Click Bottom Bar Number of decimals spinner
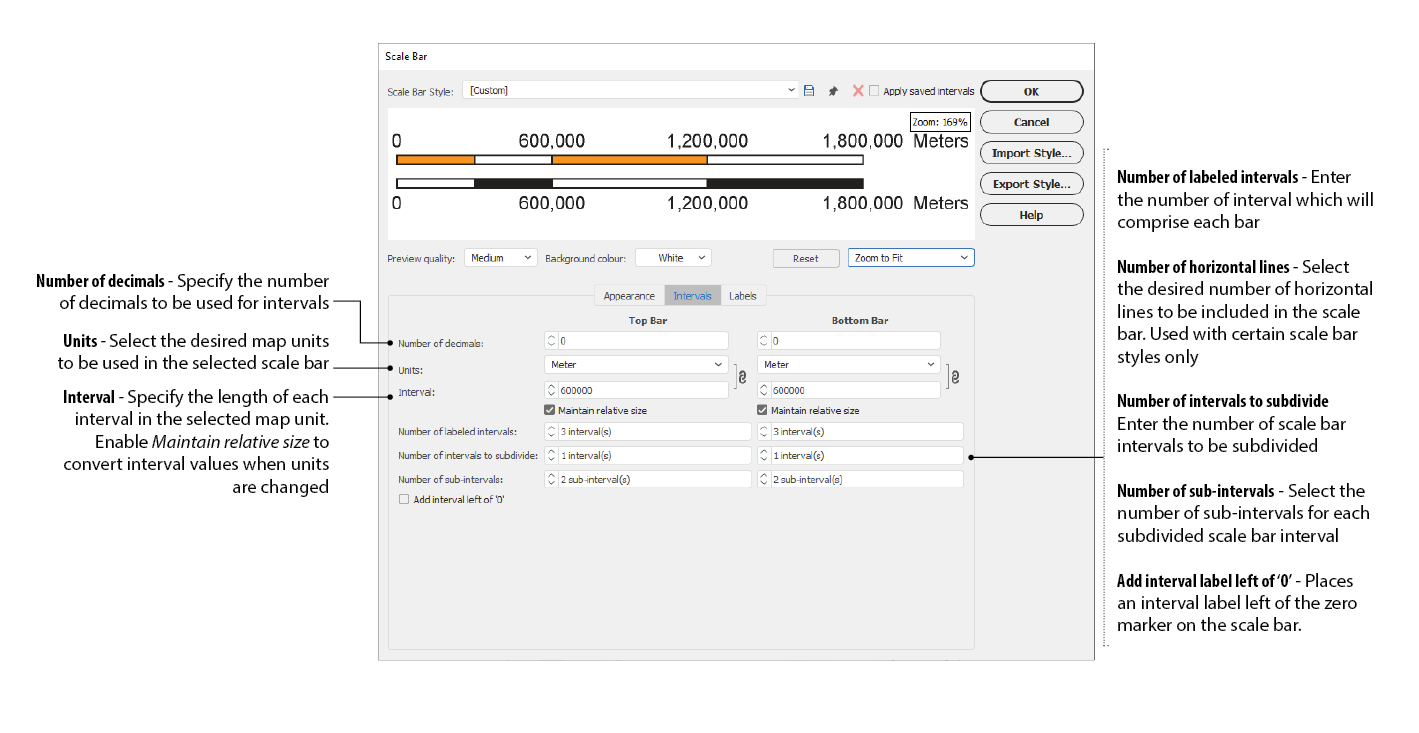Screen dimensions: 1419x733 click(764, 341)
